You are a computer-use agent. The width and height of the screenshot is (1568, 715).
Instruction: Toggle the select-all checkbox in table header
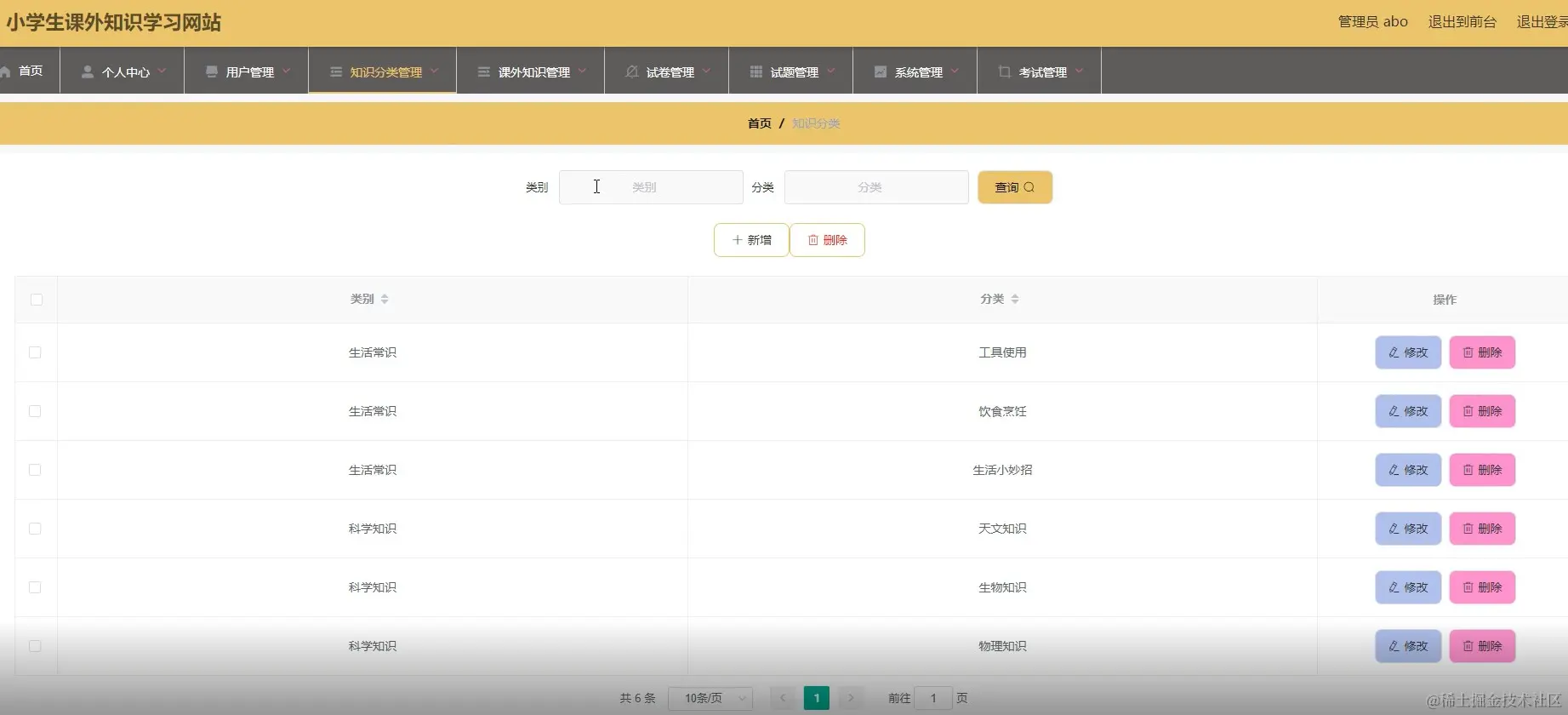pos(36,300)
